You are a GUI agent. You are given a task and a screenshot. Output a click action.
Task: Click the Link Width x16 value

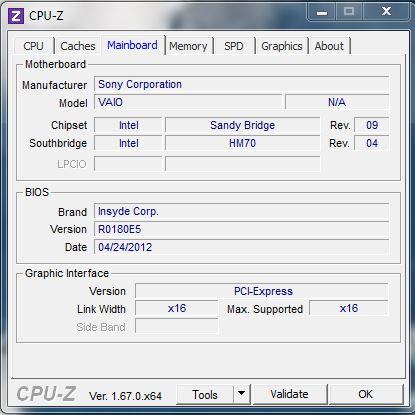coord(177,308)
